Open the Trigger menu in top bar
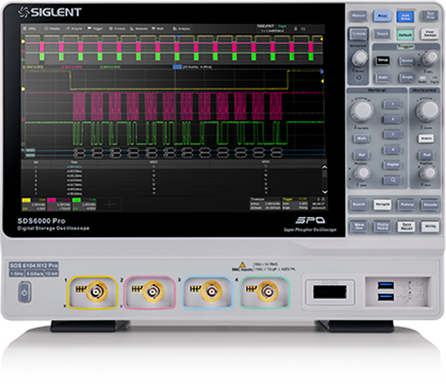The width and height of the screenshot is (446, 384). [95, 29]
